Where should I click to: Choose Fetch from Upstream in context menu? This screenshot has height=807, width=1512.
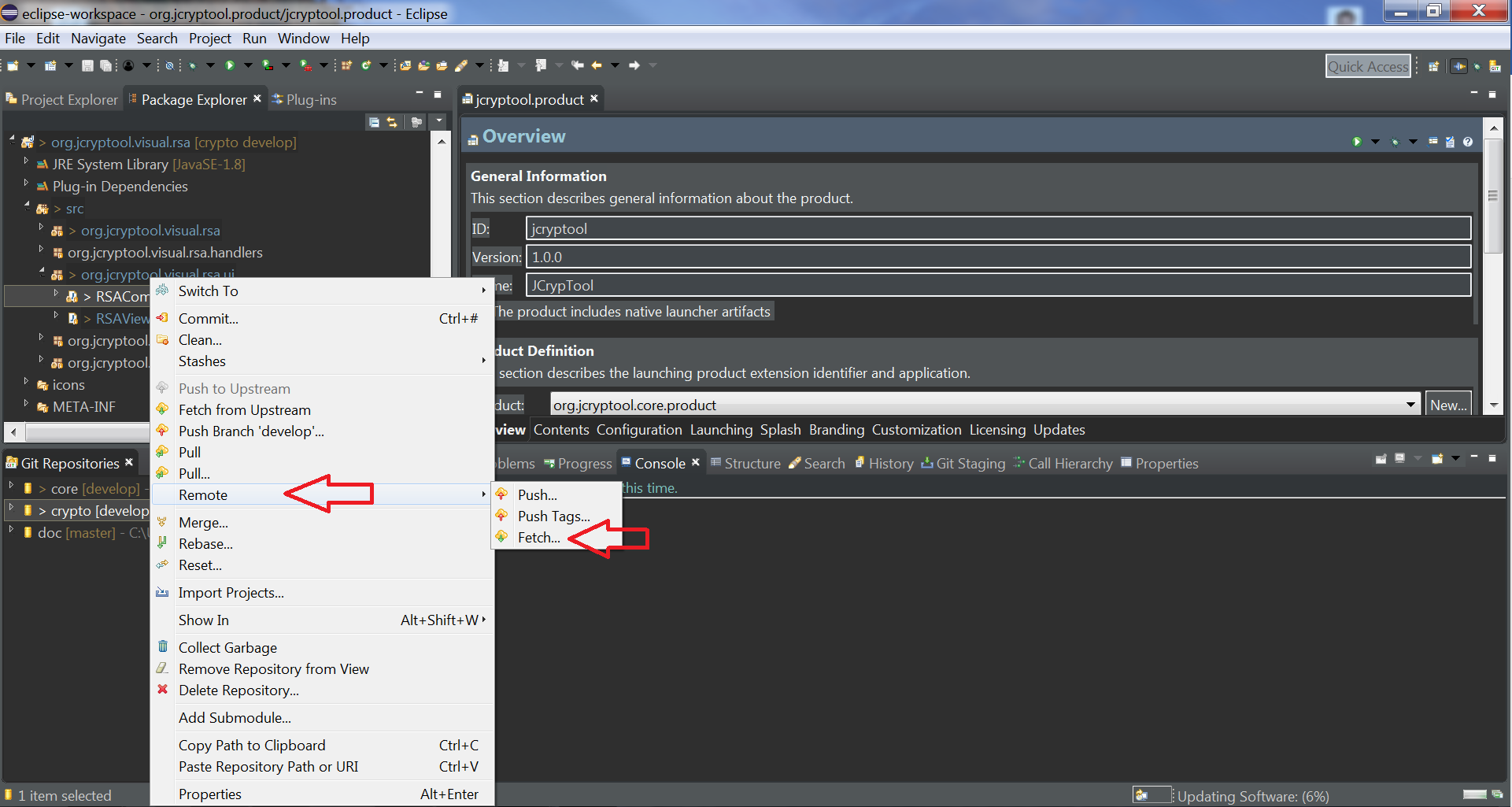tap(244, 409)
